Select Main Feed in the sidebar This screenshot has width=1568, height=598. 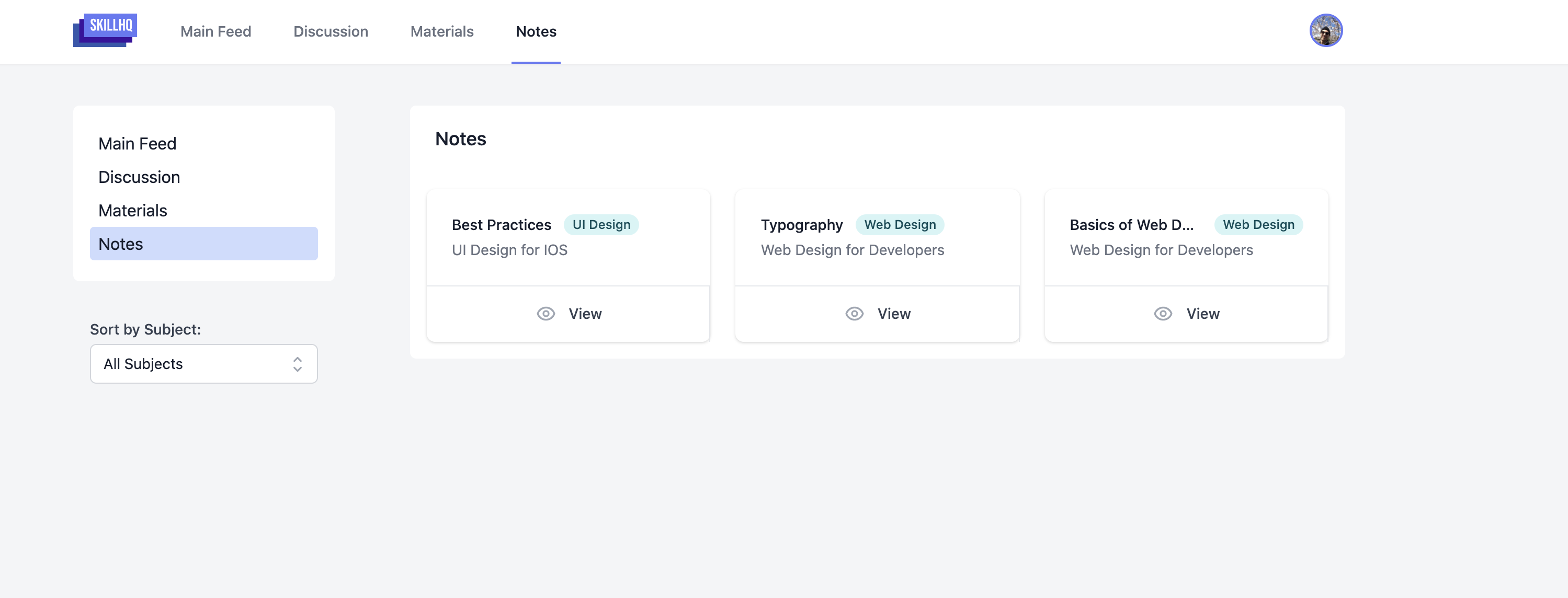click(138, 144)
